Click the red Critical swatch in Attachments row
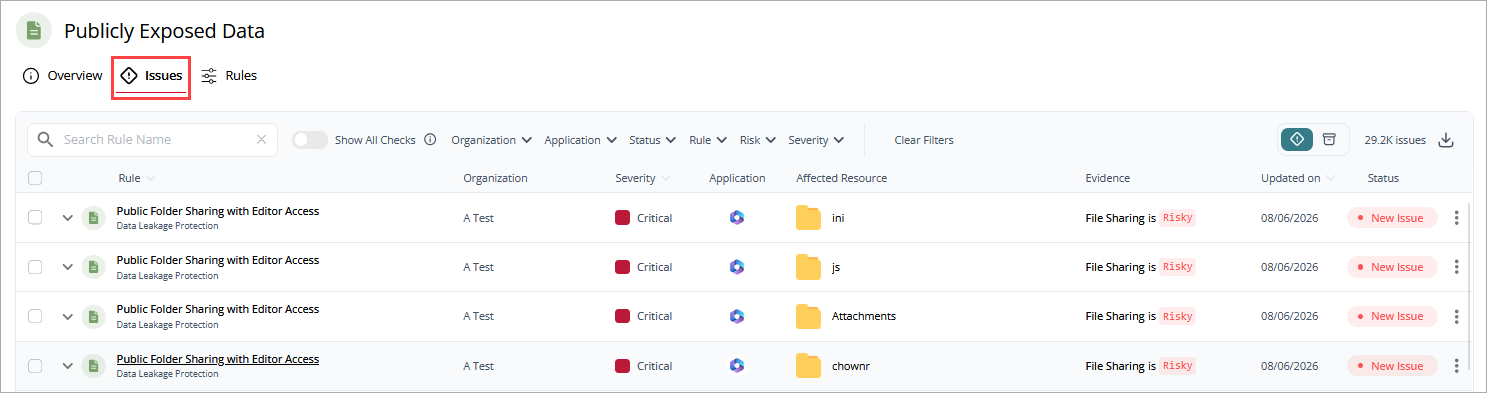This screenshot has width=1487, height=393. [622, 316]
